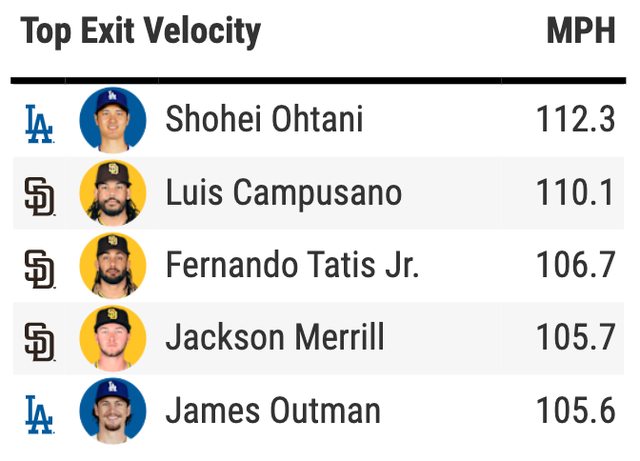Select the 110.1 exit velocity value
The width and height of the screenshot is (640, 461).
point(575,194)
